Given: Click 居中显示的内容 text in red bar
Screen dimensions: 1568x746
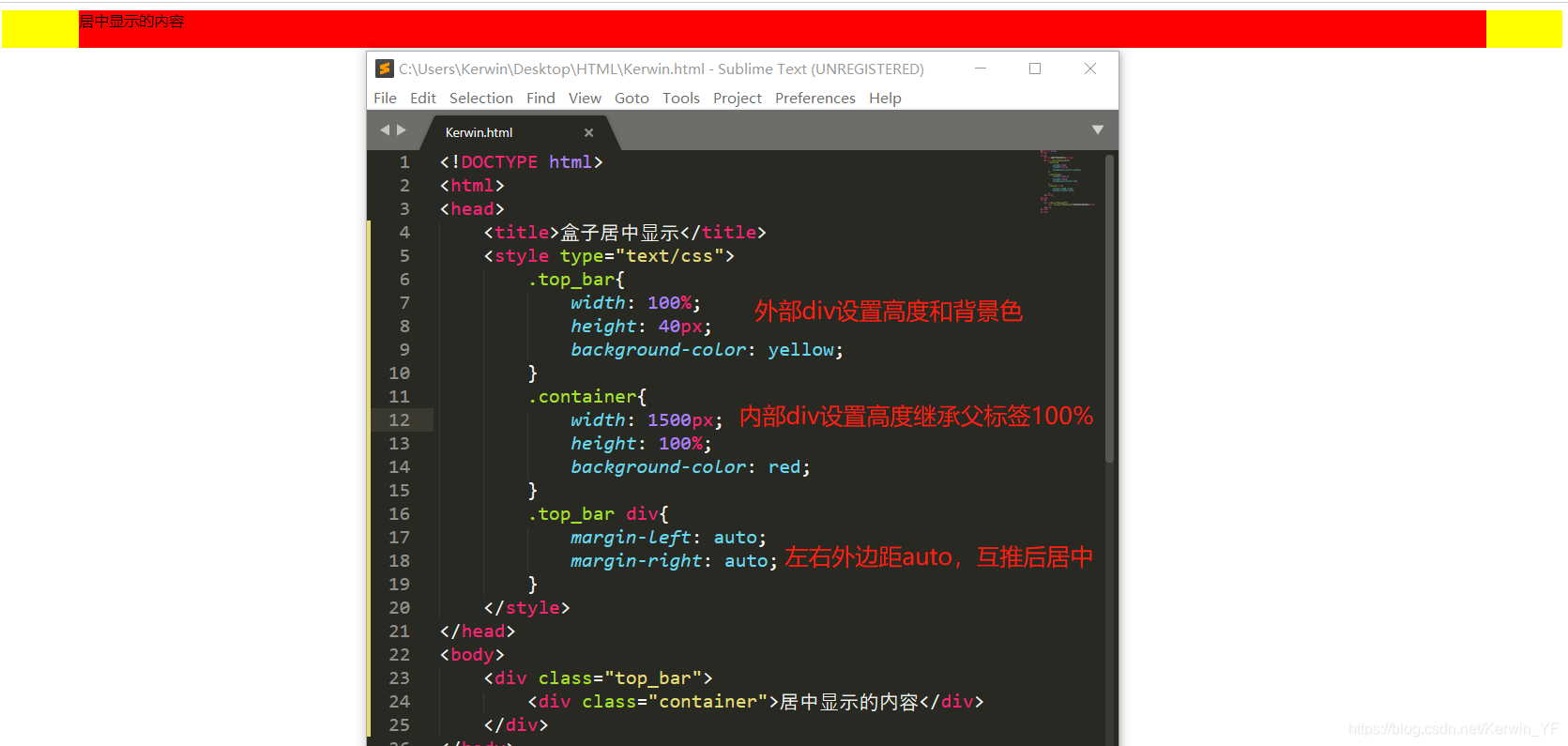Looking at the screenshot, I should point(131,21).
